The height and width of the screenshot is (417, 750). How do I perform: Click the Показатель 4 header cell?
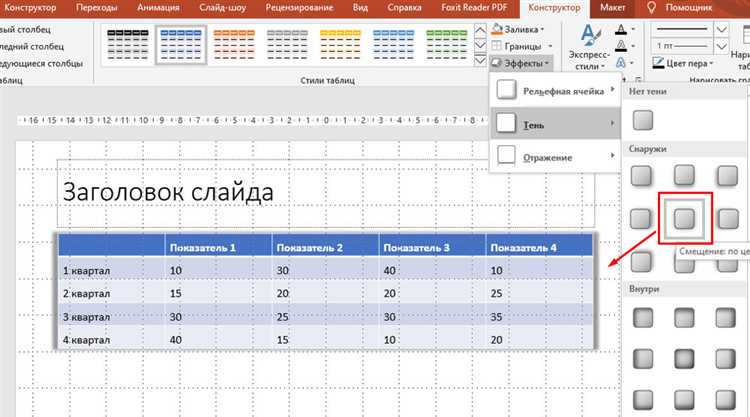(x=539, y=247)
